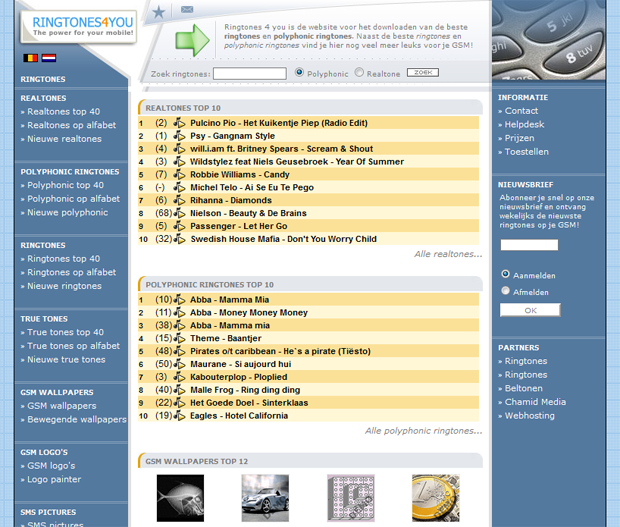The image size is (620, 527).
Task: Click music note icon beside Year Of Summer
Action: pos(179,162)
